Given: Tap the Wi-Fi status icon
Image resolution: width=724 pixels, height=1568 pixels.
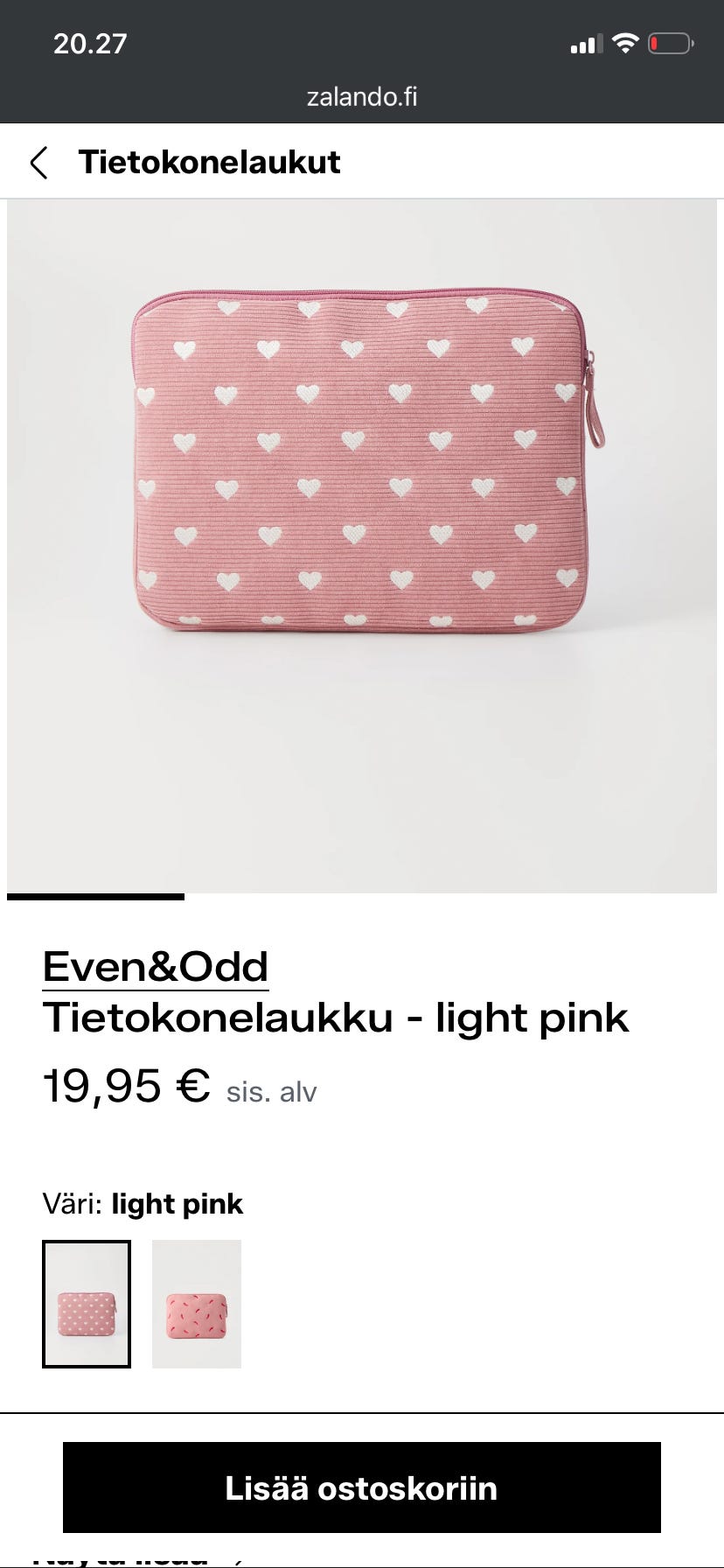Looking at the screenshot, I should point(625,43).
